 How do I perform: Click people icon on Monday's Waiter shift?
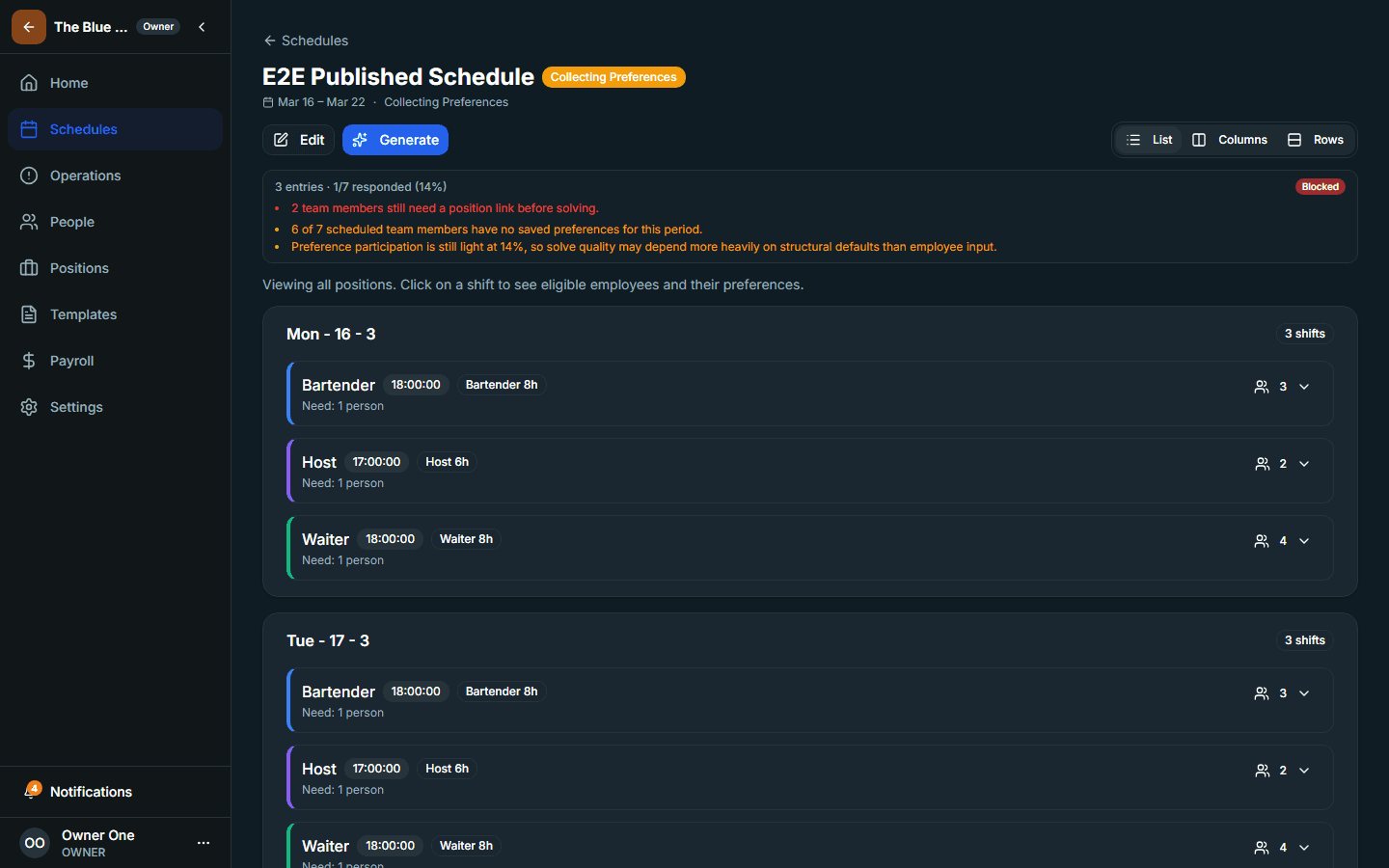[x=1262, y=541]
